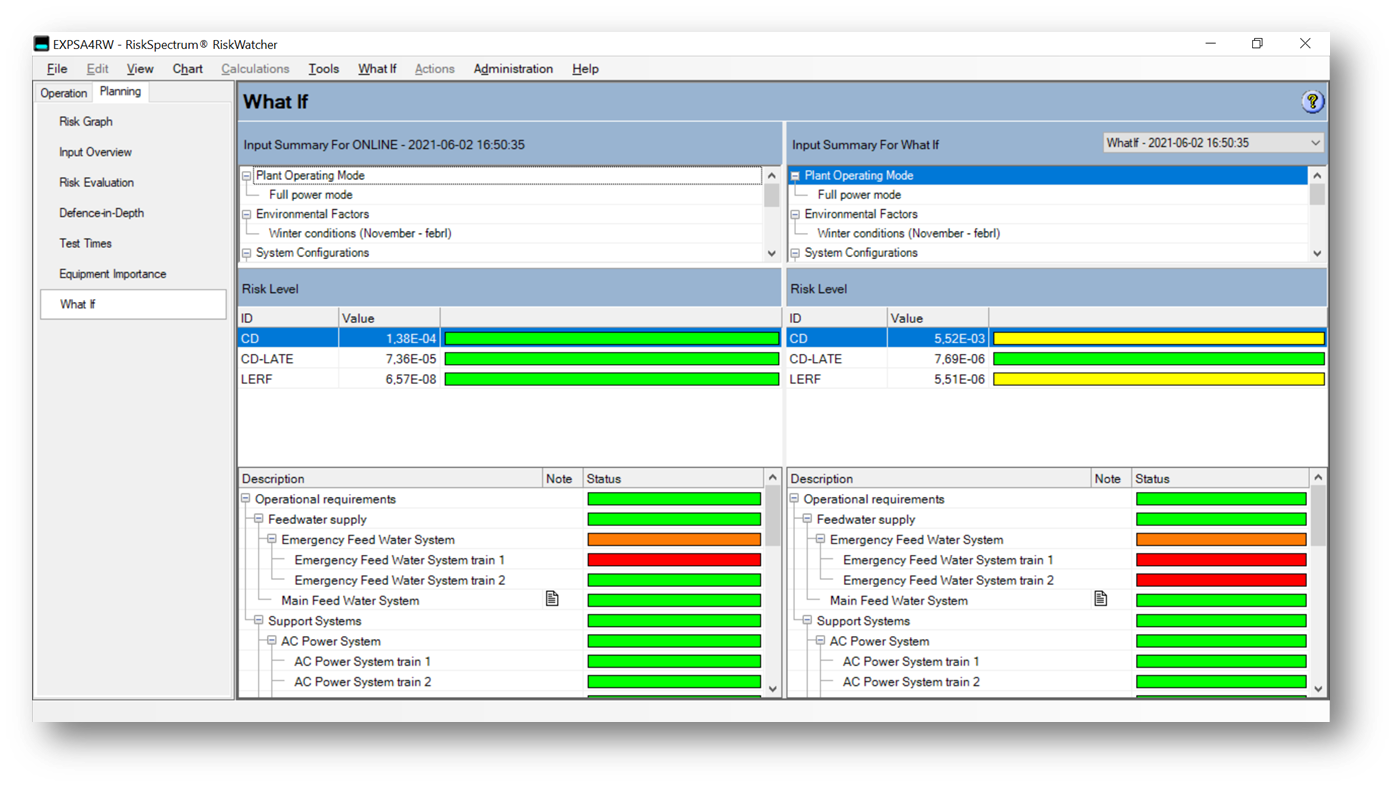Open Risk Evaluation in sidebar

point(96,183)
